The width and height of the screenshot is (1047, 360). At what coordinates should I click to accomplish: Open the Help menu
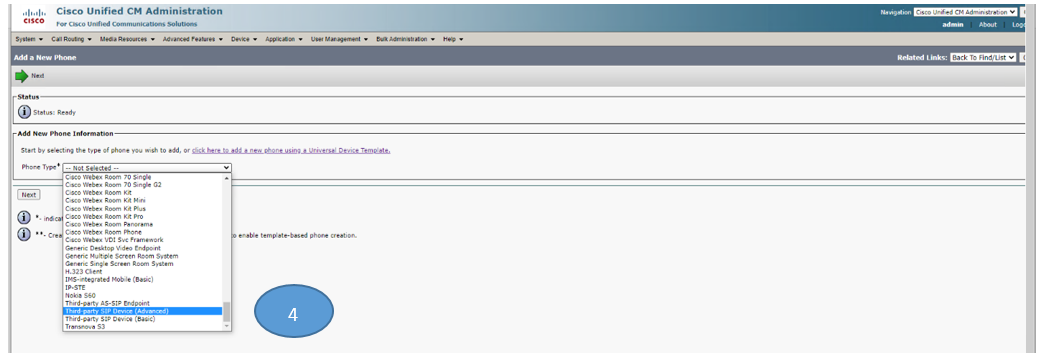[453, 39]
